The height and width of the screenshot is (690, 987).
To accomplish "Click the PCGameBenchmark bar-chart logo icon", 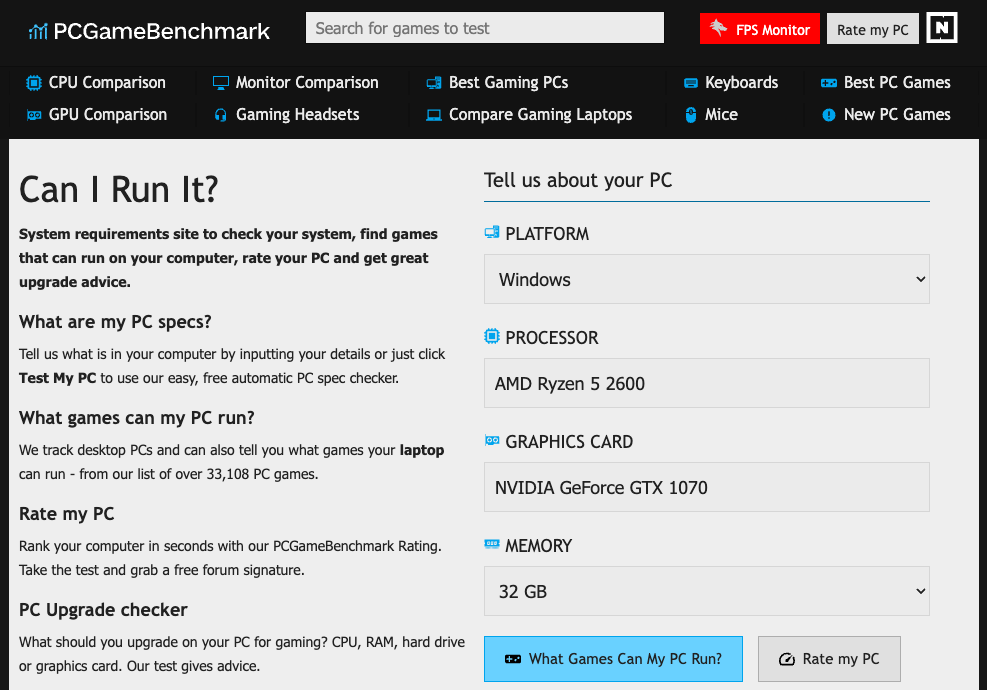I will coord(38,31).
